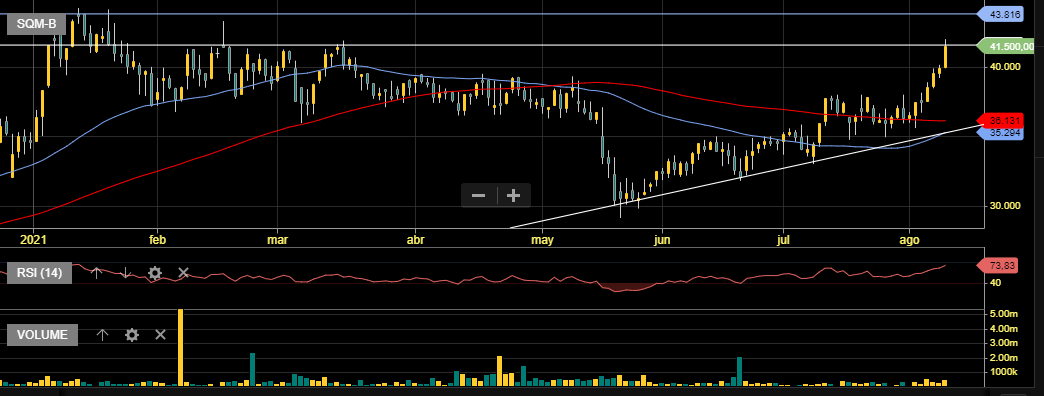
Task: Click the jul date axis label
Action: click(x=784, y=240)
